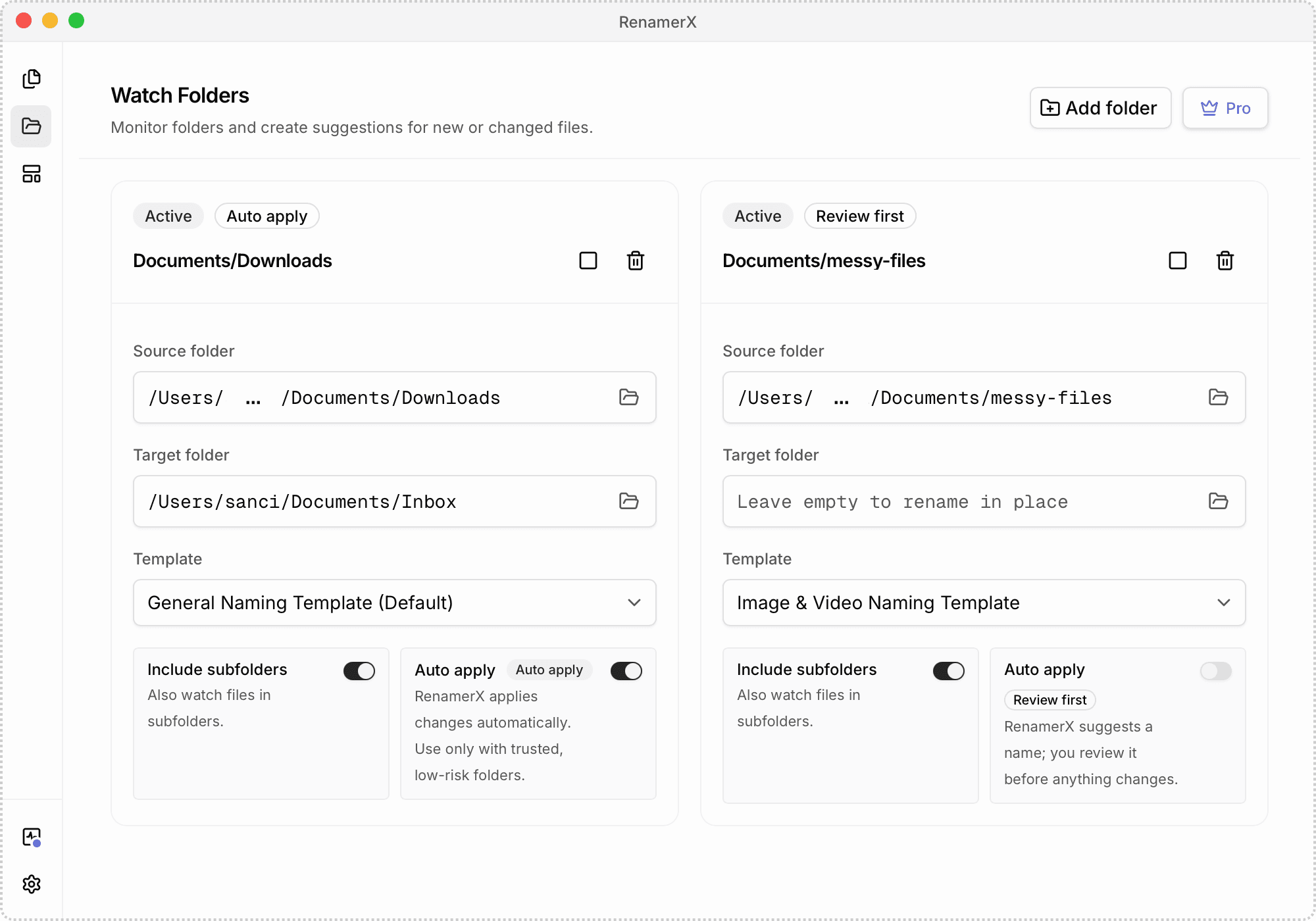
Task: Click the Auto apply badge in the Downloads header
Action: click(x=267, y=216)
